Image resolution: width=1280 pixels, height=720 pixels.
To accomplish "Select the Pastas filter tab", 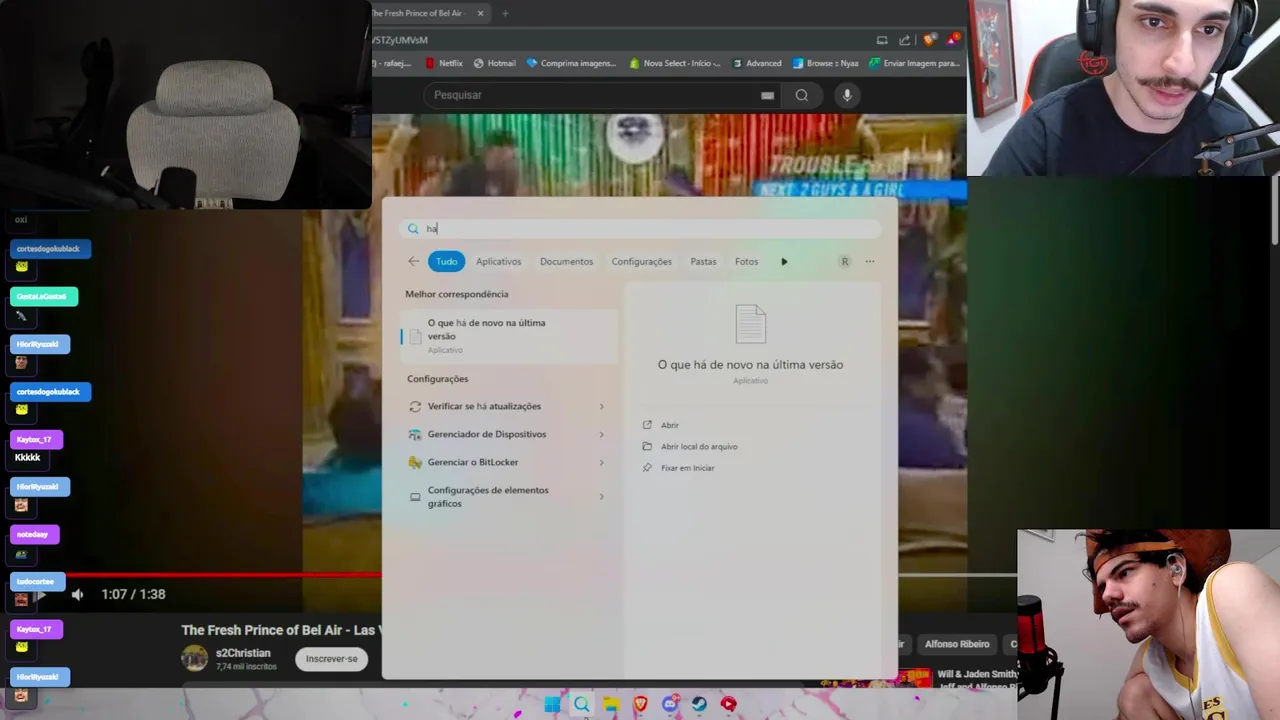I will [x=703, y=261].
